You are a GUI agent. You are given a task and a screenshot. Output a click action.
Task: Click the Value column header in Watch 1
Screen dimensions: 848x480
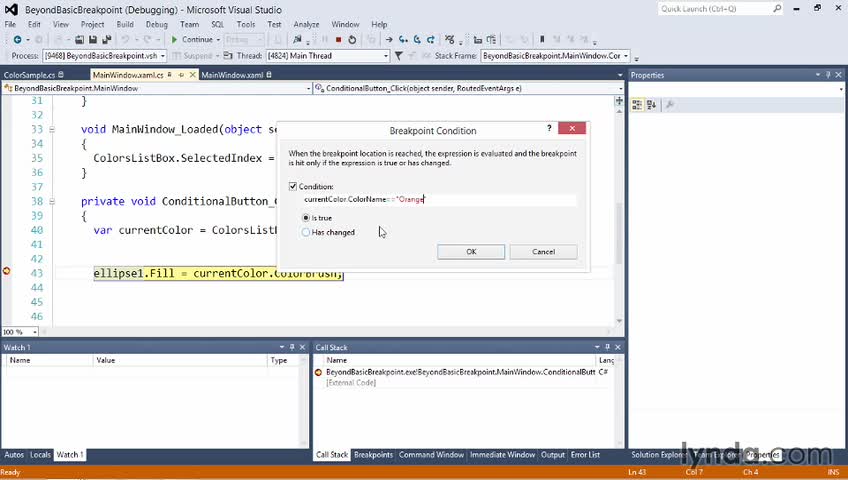coord(180,361)
